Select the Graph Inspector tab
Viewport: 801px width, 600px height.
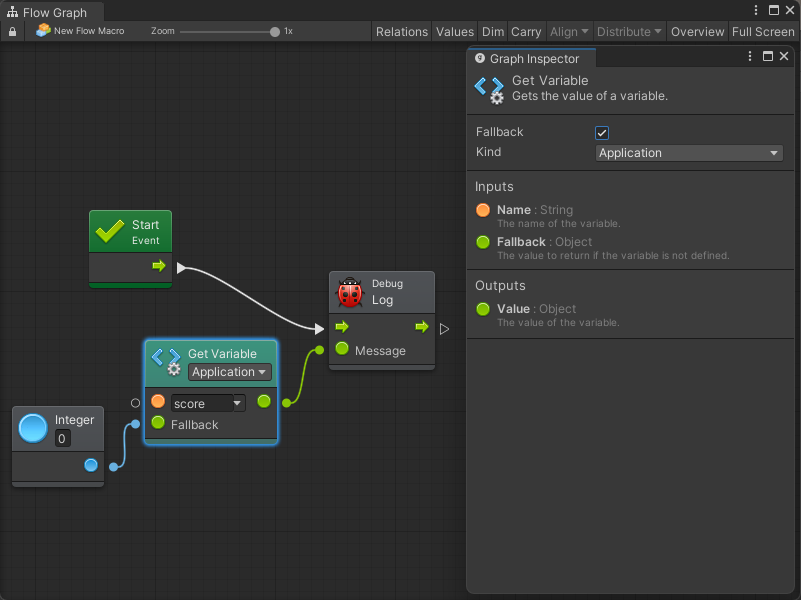pos(533,58)
